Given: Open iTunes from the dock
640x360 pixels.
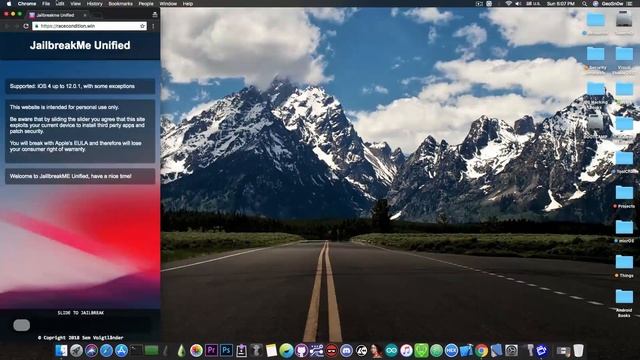Looking at the screenshot, I should 406,351.
